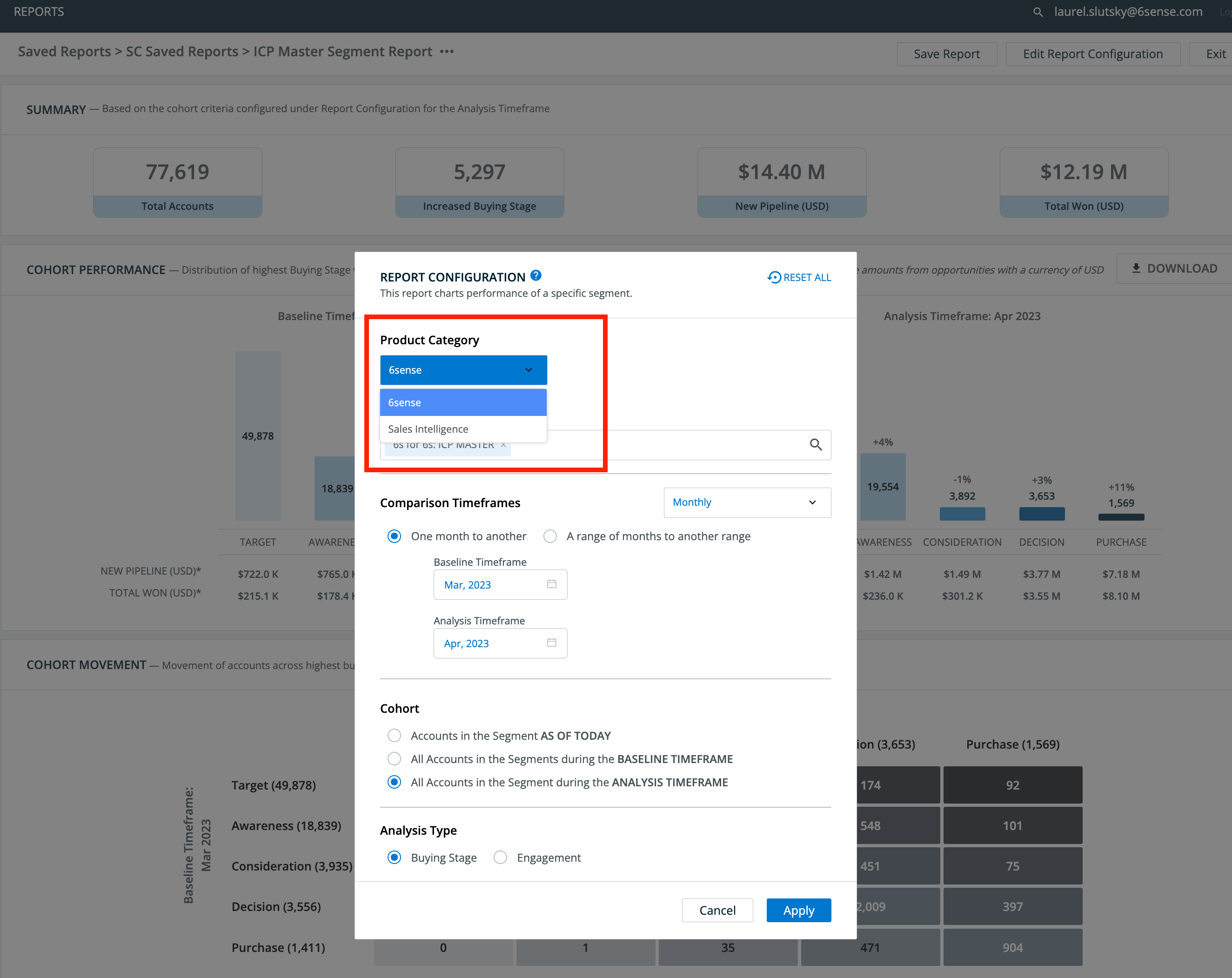The width and height of the screenshot is (1232, 978).
Task: Open the Monthly timeframe dropdown
Action: (747, 502)
